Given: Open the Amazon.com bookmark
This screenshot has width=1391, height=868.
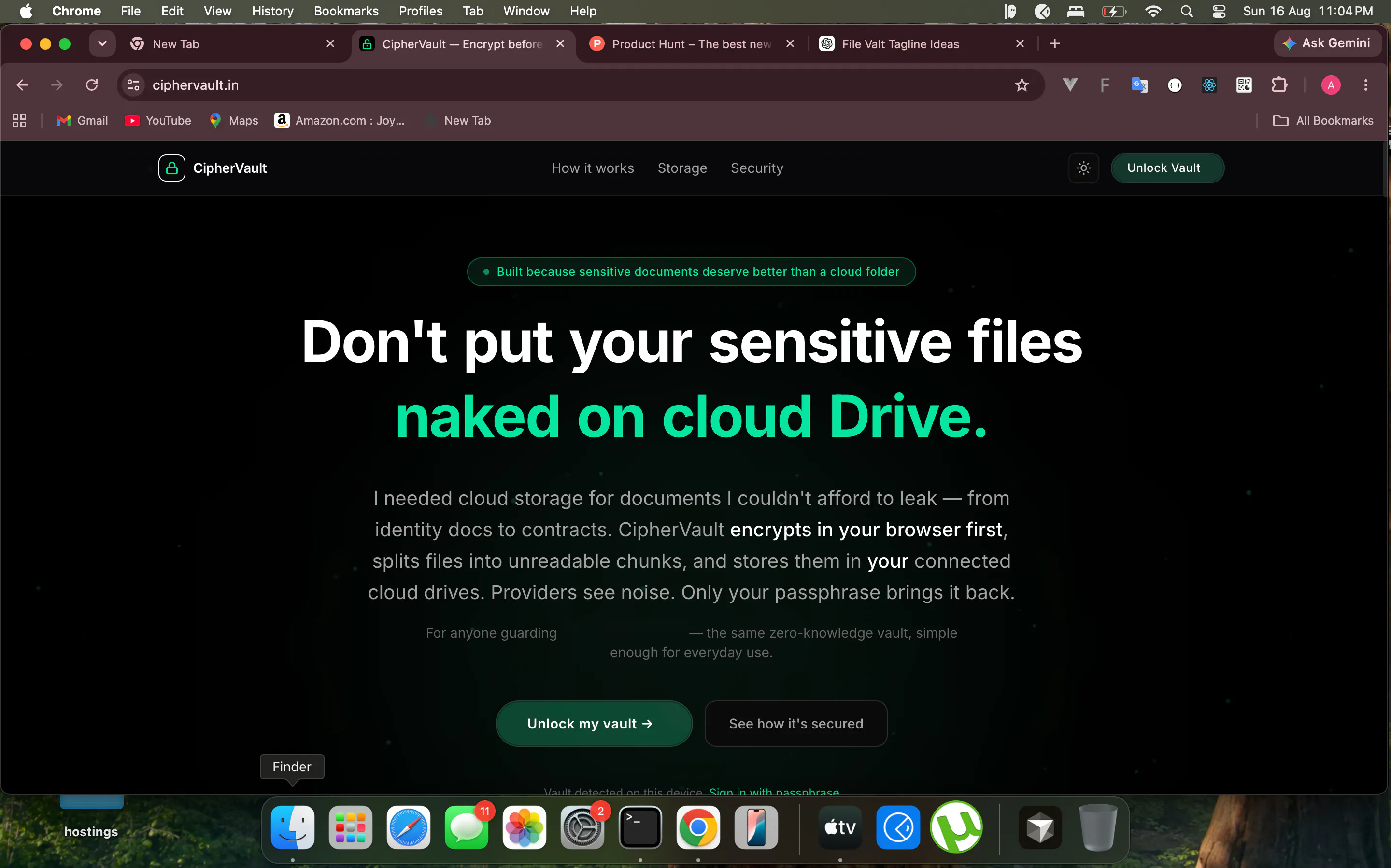Looking at the screenshot, I should [x=340, y=121].
